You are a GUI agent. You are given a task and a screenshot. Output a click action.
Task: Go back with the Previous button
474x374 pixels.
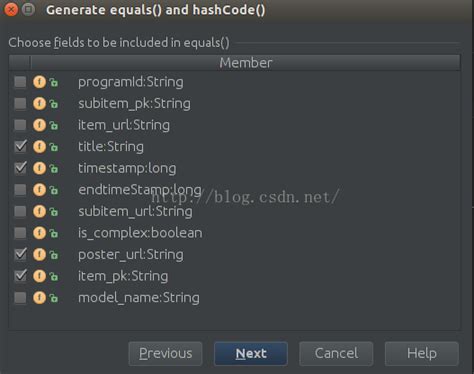[x=165, y=353]
